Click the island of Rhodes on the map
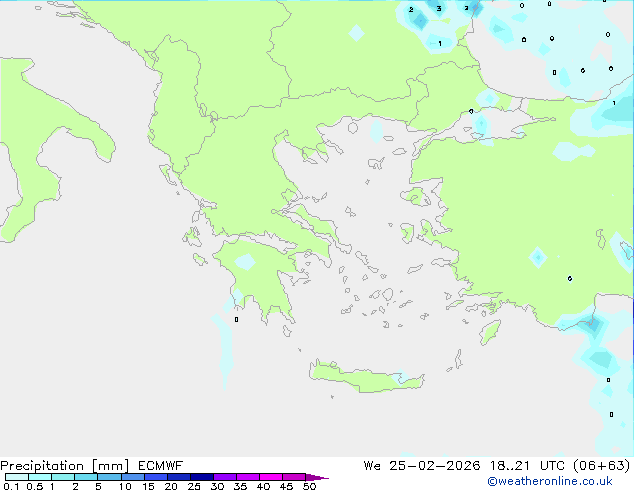The height and width of the screenshot is (490, 634). pyautogui.click(x=490, y=332)
